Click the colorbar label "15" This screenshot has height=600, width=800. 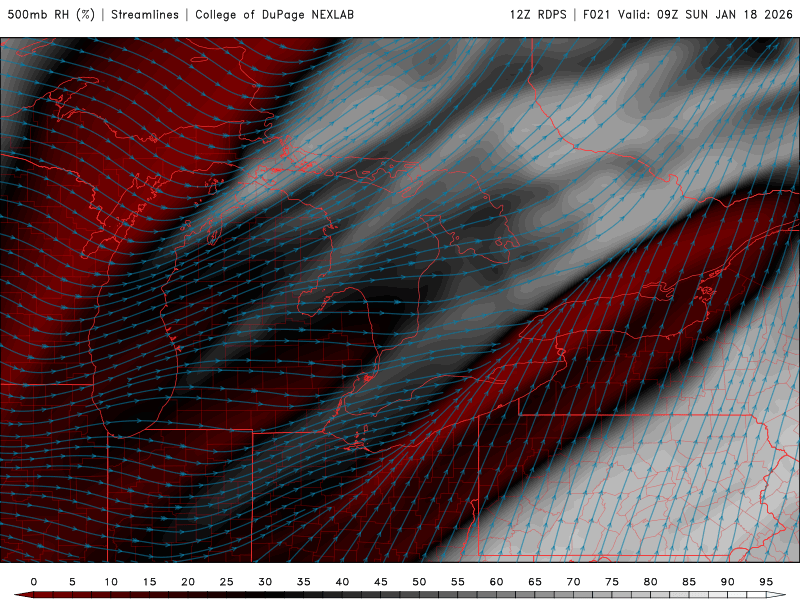149,582
